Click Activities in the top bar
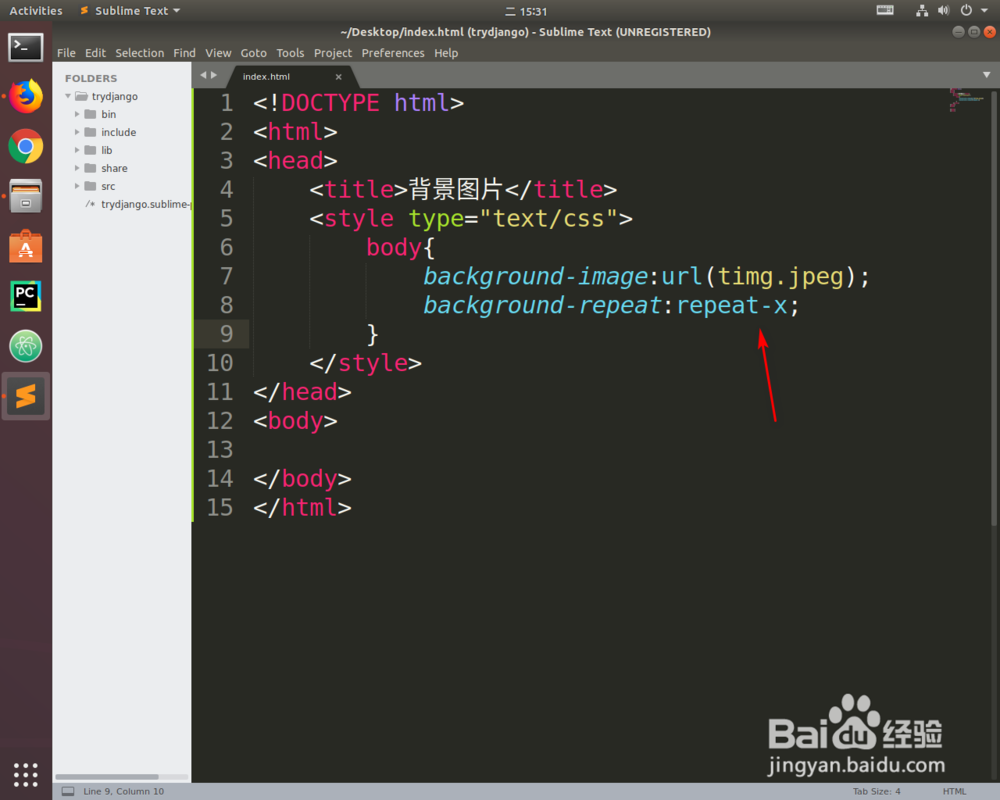The width and height of the screenshot is (1000, 800). click(x=36, y=11)
